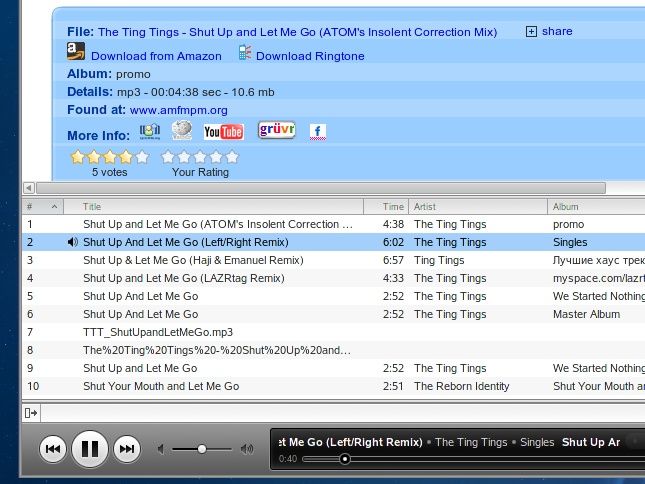Click the first filled star of the 5 votes rating
Screen dimensions: 645x484
78,157
